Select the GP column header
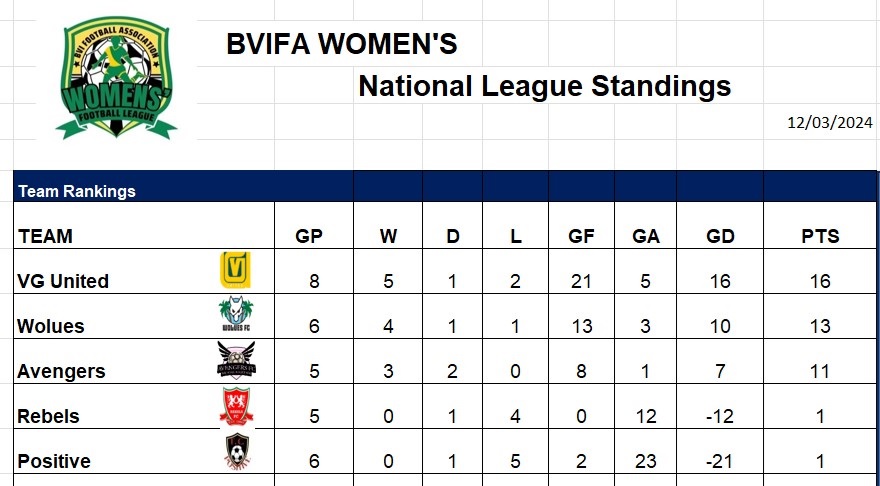Screen dimensions: 880x486 (309, 236)
